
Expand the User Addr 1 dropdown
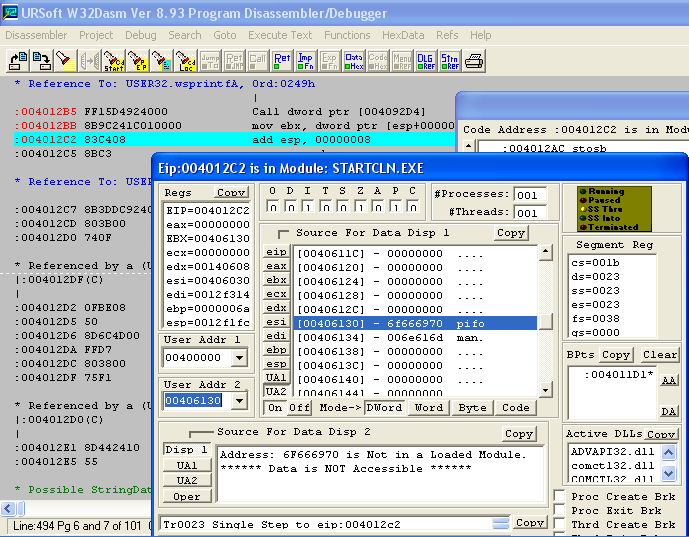pos(239,358)
